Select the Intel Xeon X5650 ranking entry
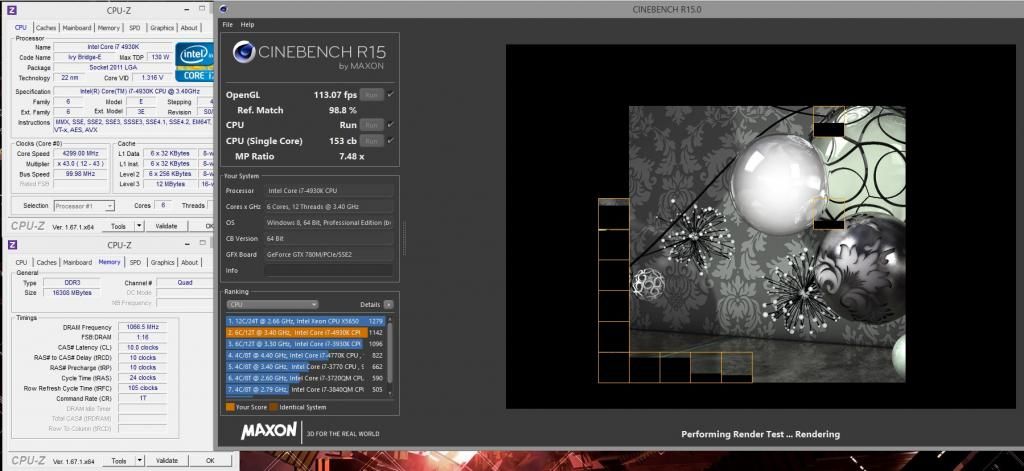The image size is (1024, 471). point(307,321)
